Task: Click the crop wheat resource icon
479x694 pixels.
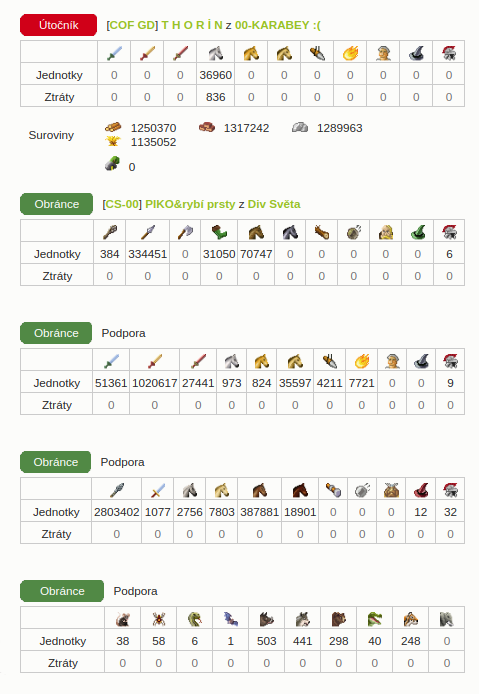Action: [113, 141]
